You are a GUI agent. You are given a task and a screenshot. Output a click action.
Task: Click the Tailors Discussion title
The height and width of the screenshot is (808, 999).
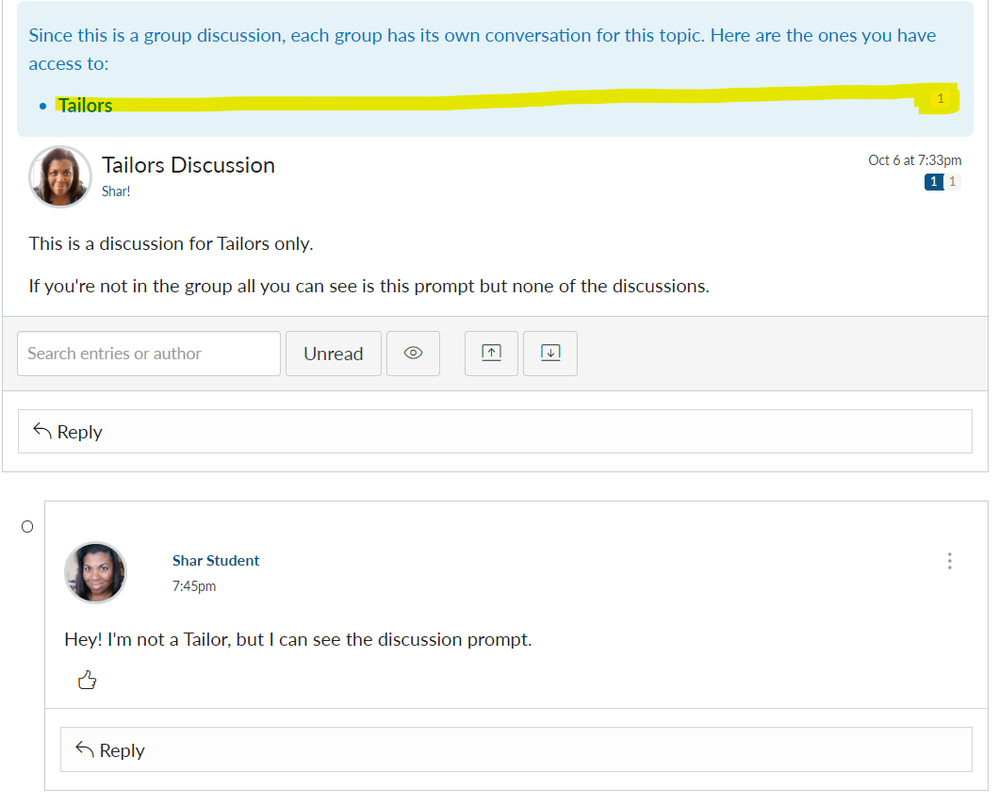pyautogui.click(x=188, y=165)
